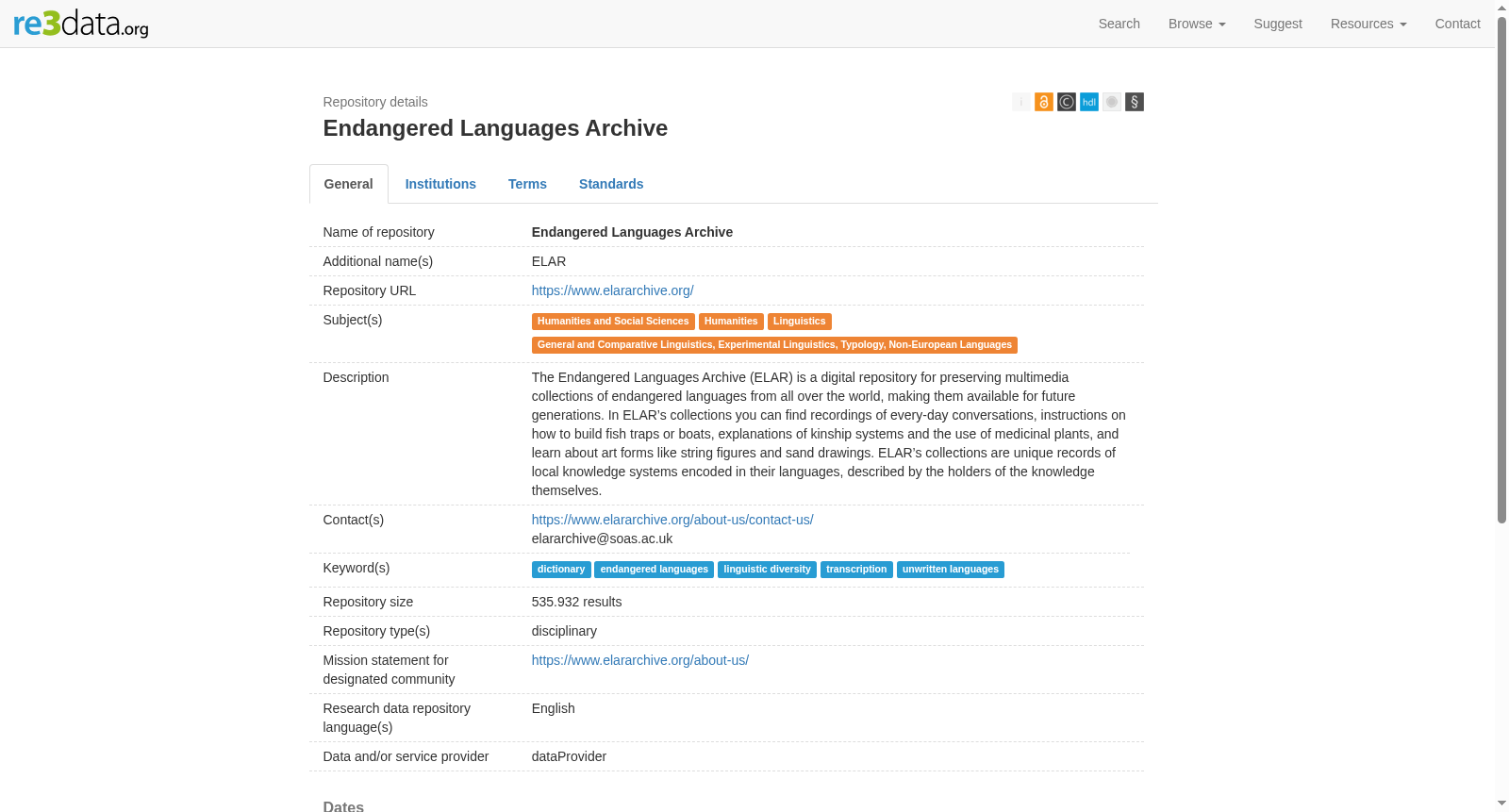Click the greyed-out certificate seal badge
The height and width of the screenshot is (812, 1509).
point(1112,102)
